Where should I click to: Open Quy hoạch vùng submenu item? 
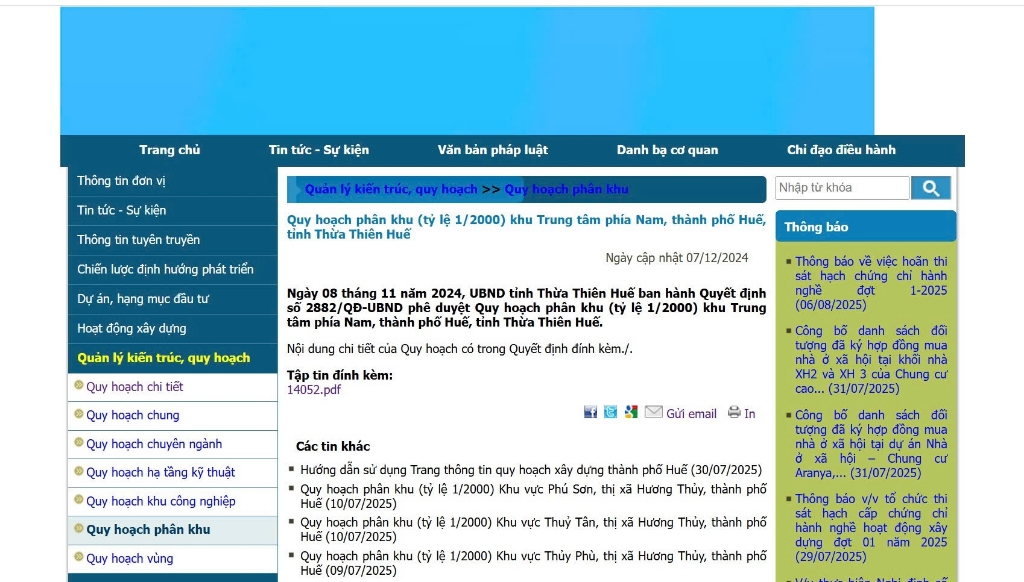172,558
